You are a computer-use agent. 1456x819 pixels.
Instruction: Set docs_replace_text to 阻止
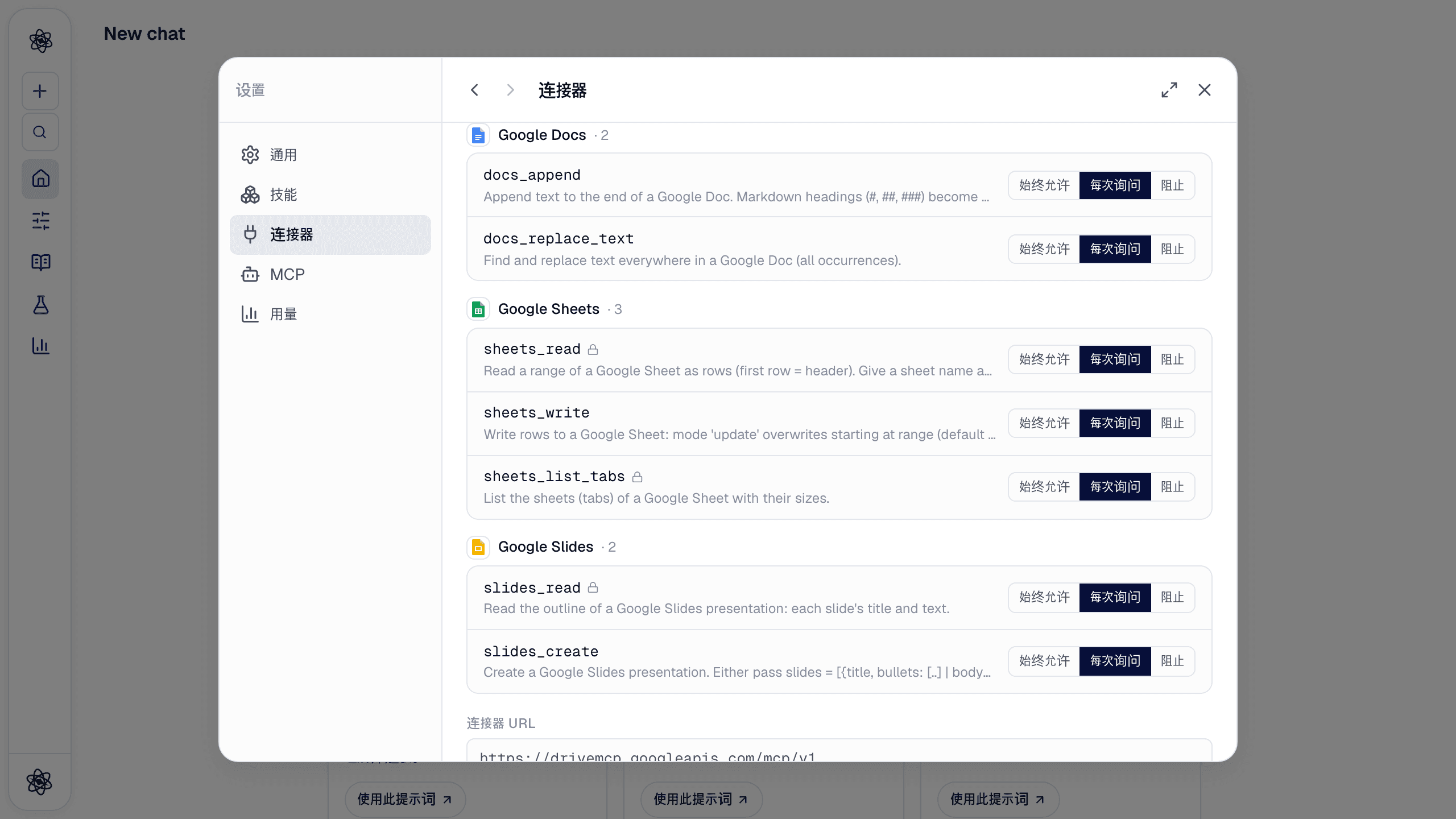1172,249
